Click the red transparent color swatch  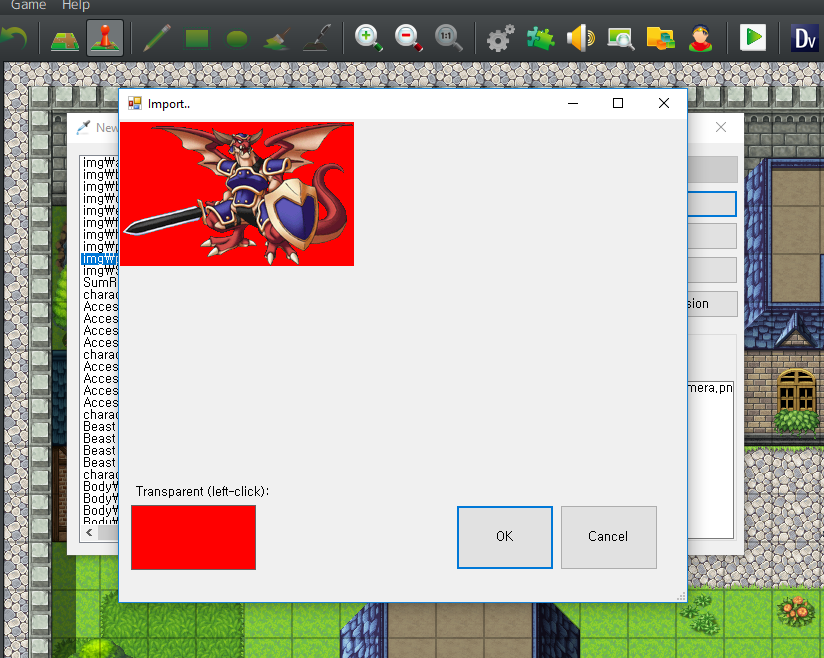[x=193, y=537]
